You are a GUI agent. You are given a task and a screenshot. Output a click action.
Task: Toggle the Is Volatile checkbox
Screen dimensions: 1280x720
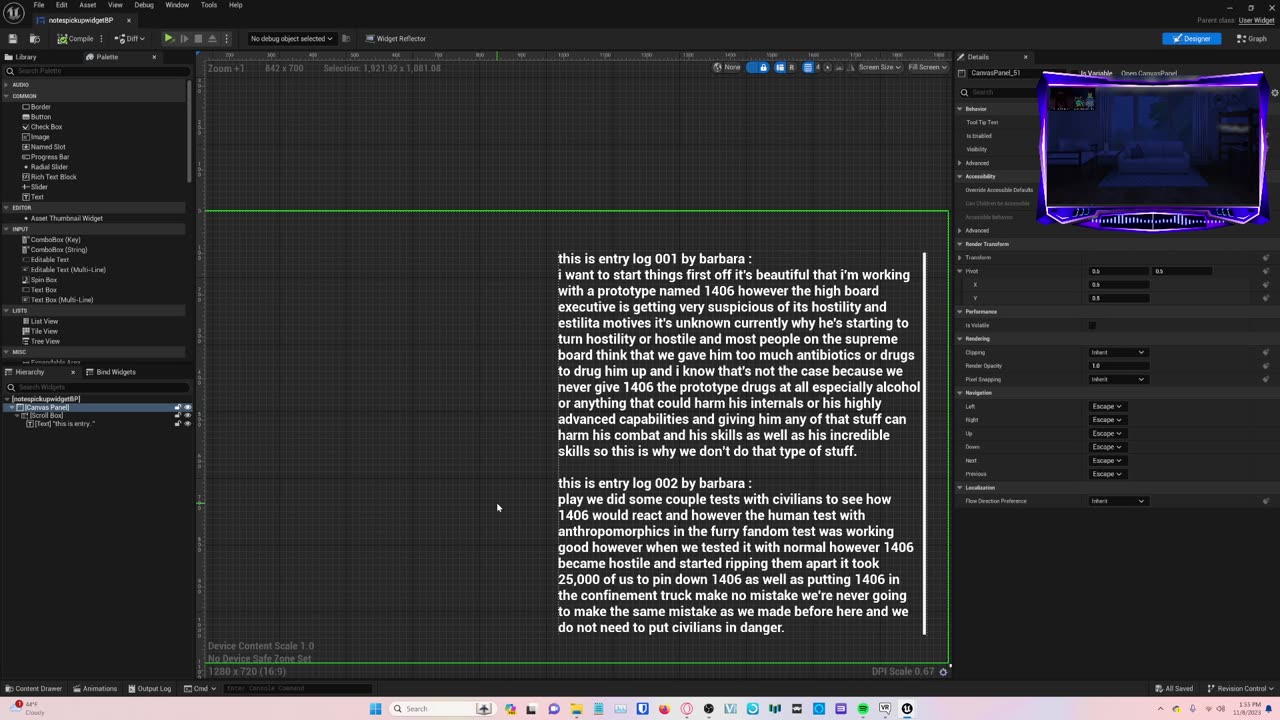1092,325
